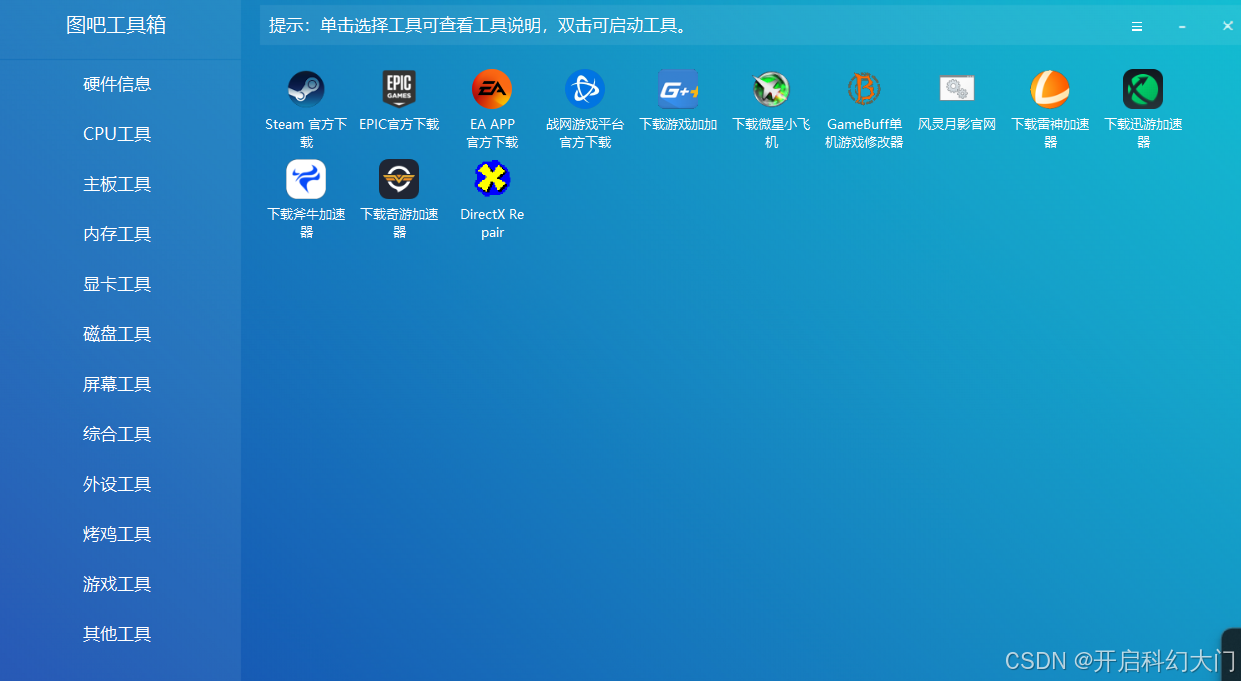This screenshot has height=681, width=1241.
Task: Select the 奇游加速器 download icon
Action: pos(399,179)
